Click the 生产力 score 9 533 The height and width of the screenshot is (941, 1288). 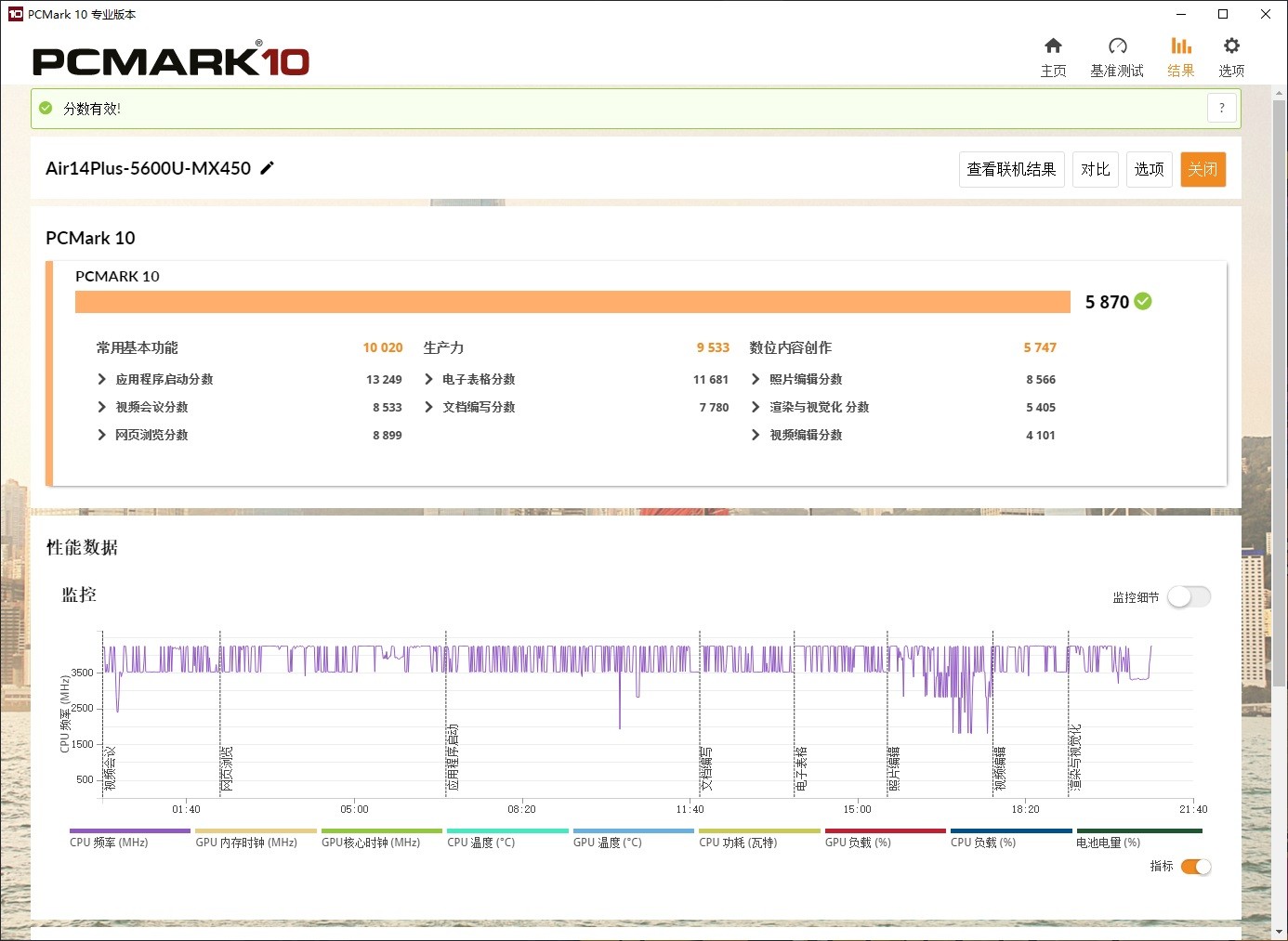(x=713, y=347)
